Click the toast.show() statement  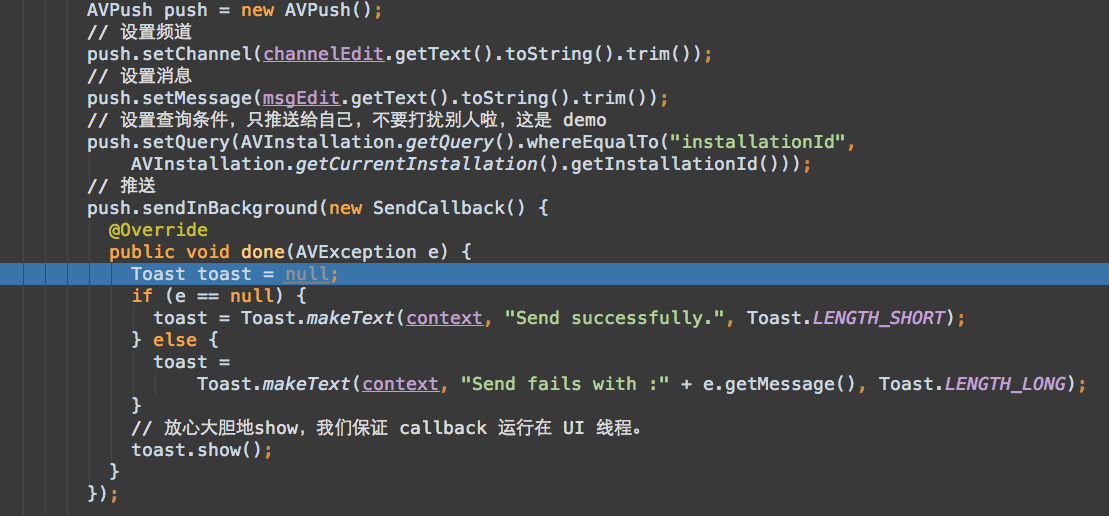[x=202, y=450]
